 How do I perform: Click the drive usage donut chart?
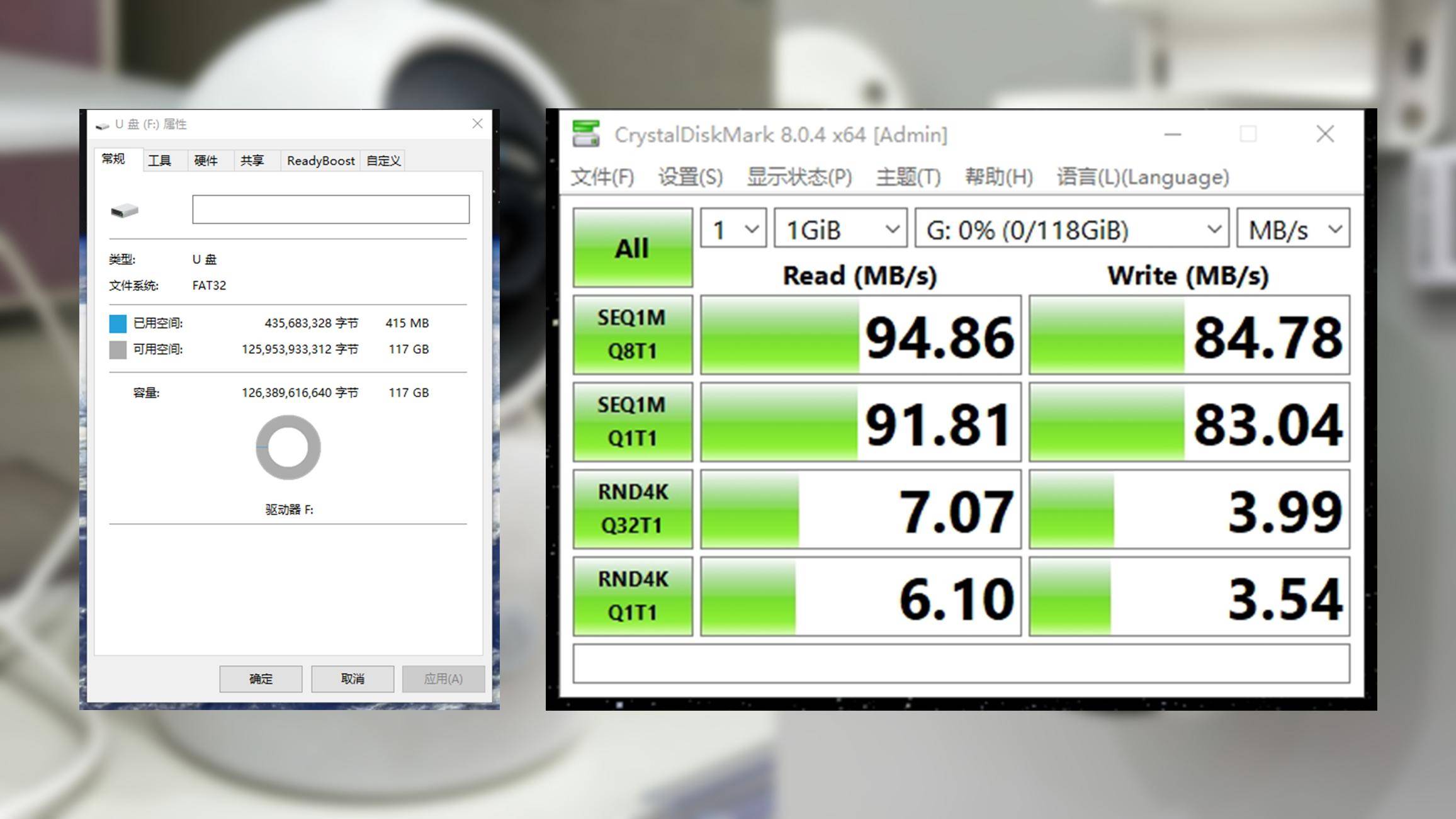[288, 448]
